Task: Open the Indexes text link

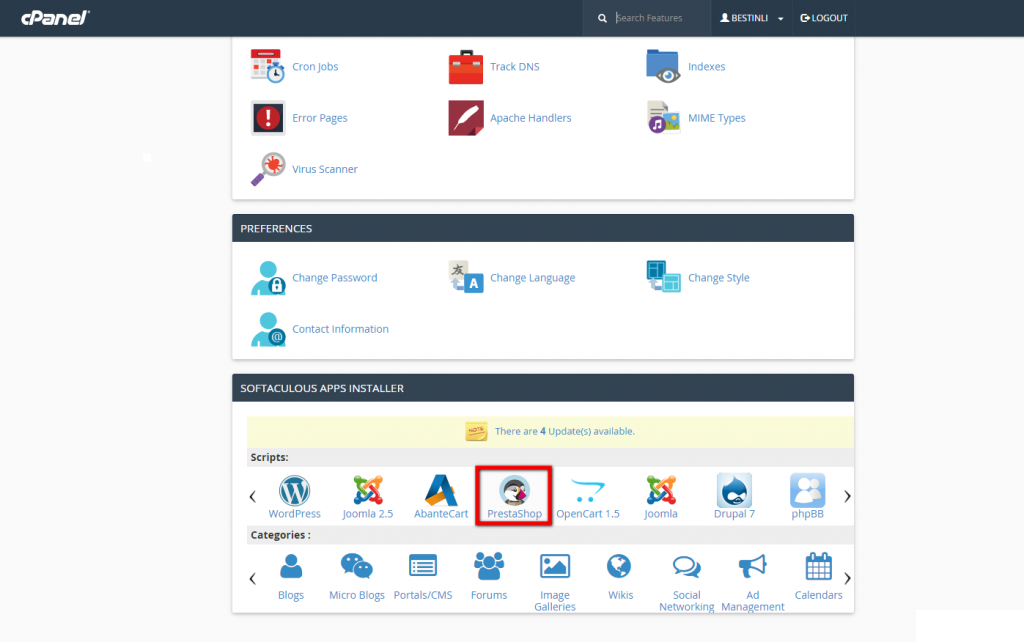Action: coord(707,67)
